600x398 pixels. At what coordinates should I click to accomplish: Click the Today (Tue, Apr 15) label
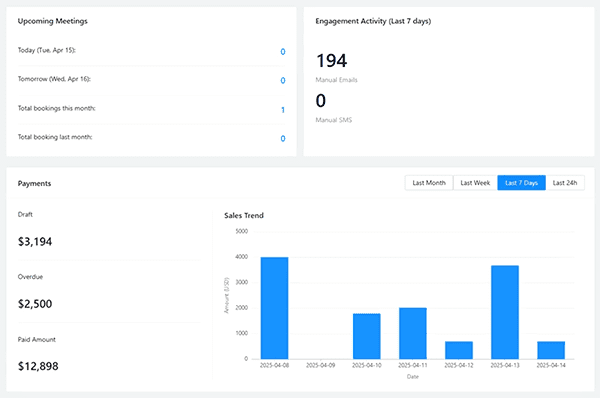coord(47,50)
